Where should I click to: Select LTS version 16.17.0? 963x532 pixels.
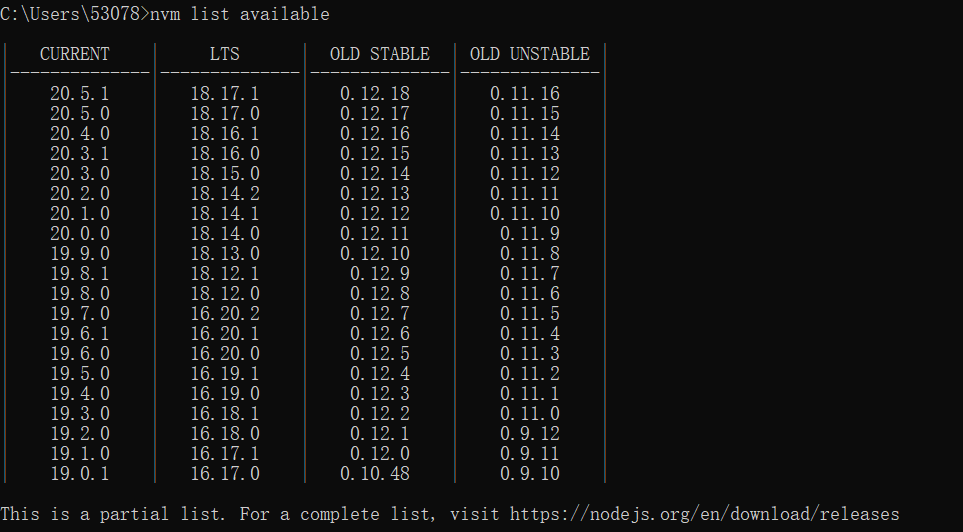point(225,474)
